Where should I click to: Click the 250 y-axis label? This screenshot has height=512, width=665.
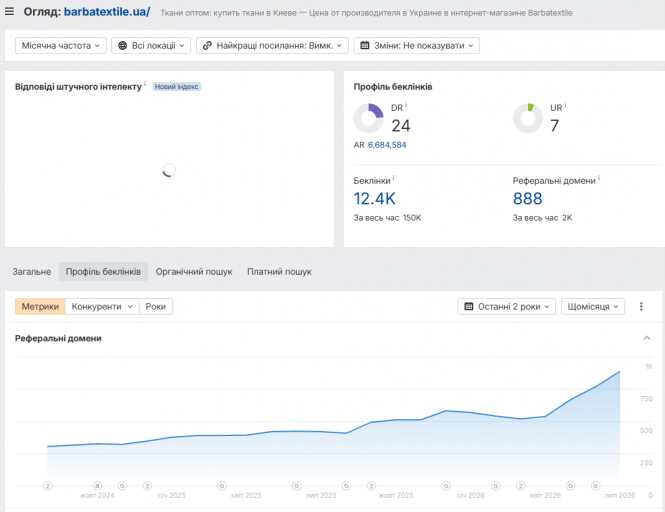tap(646, 463)
